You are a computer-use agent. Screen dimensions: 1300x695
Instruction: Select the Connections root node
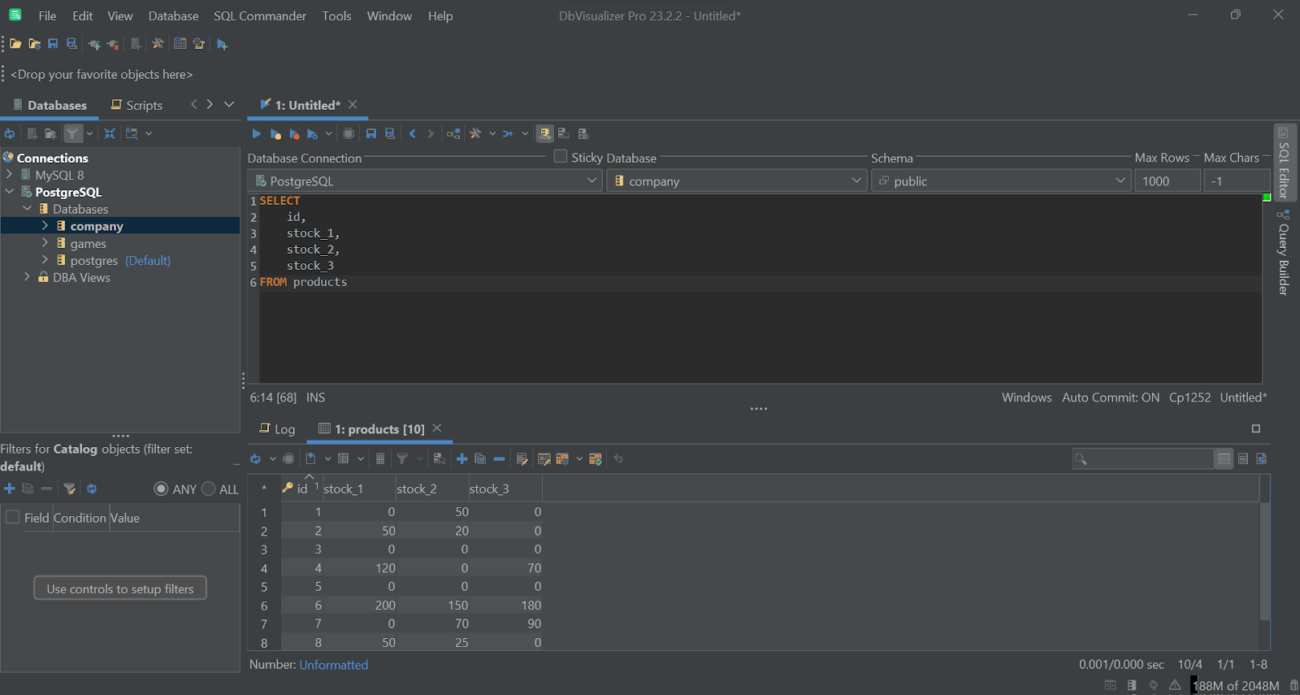click(x=52, y=158)
